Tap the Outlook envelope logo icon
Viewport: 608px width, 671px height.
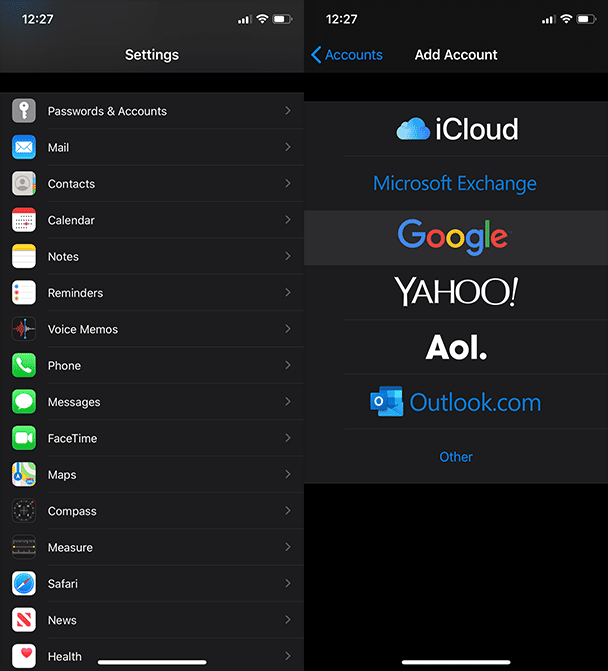click(x=386, y=402)
